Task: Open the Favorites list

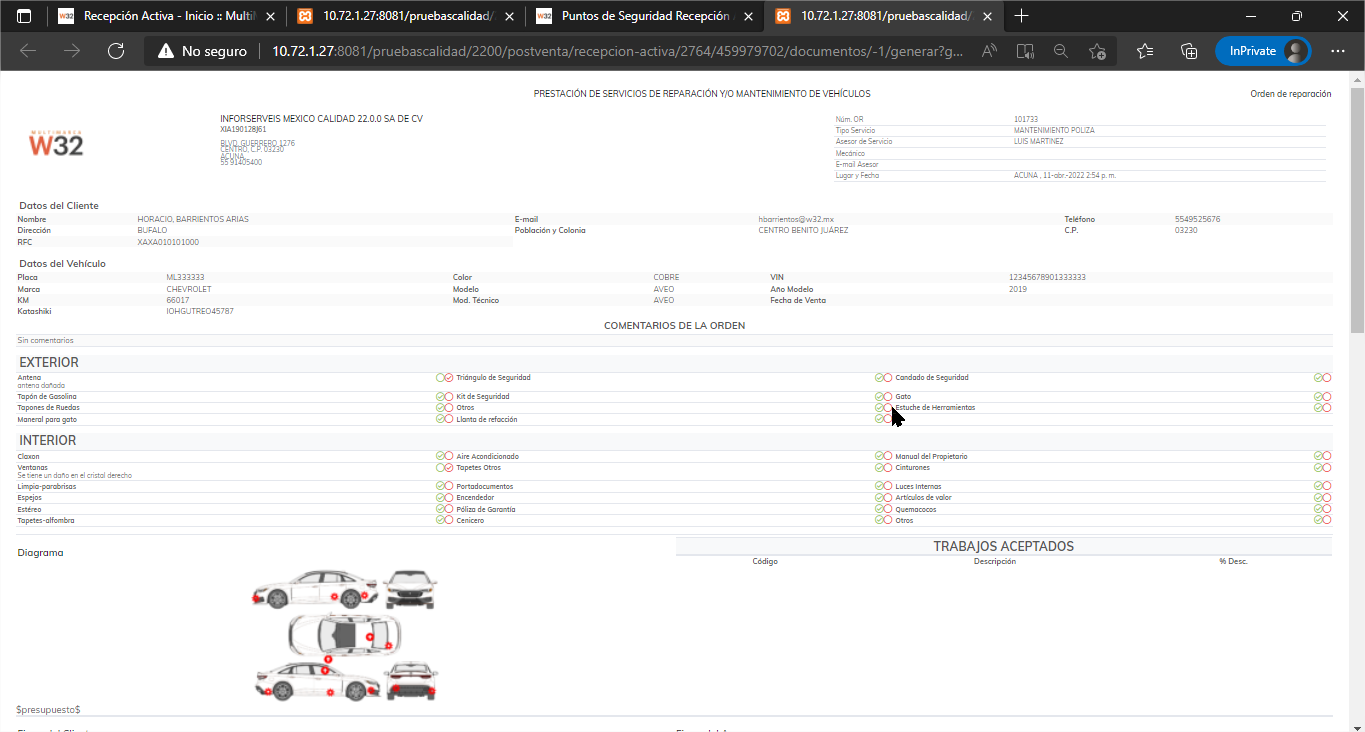Action: 1146,51
